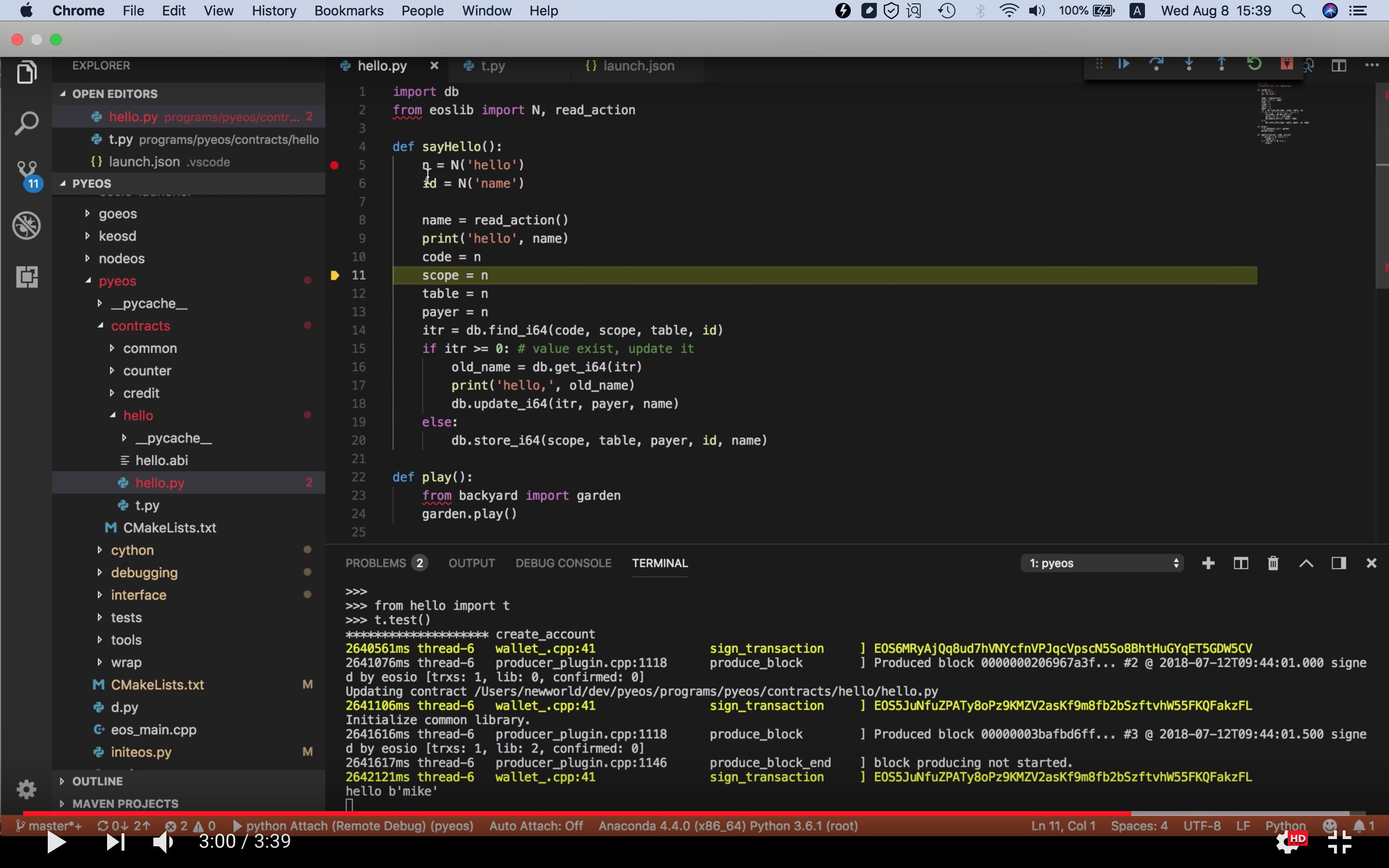Viewport: 1389px width, 868px height.
Task: Click the debug Restart icon
Action: 1254,64
